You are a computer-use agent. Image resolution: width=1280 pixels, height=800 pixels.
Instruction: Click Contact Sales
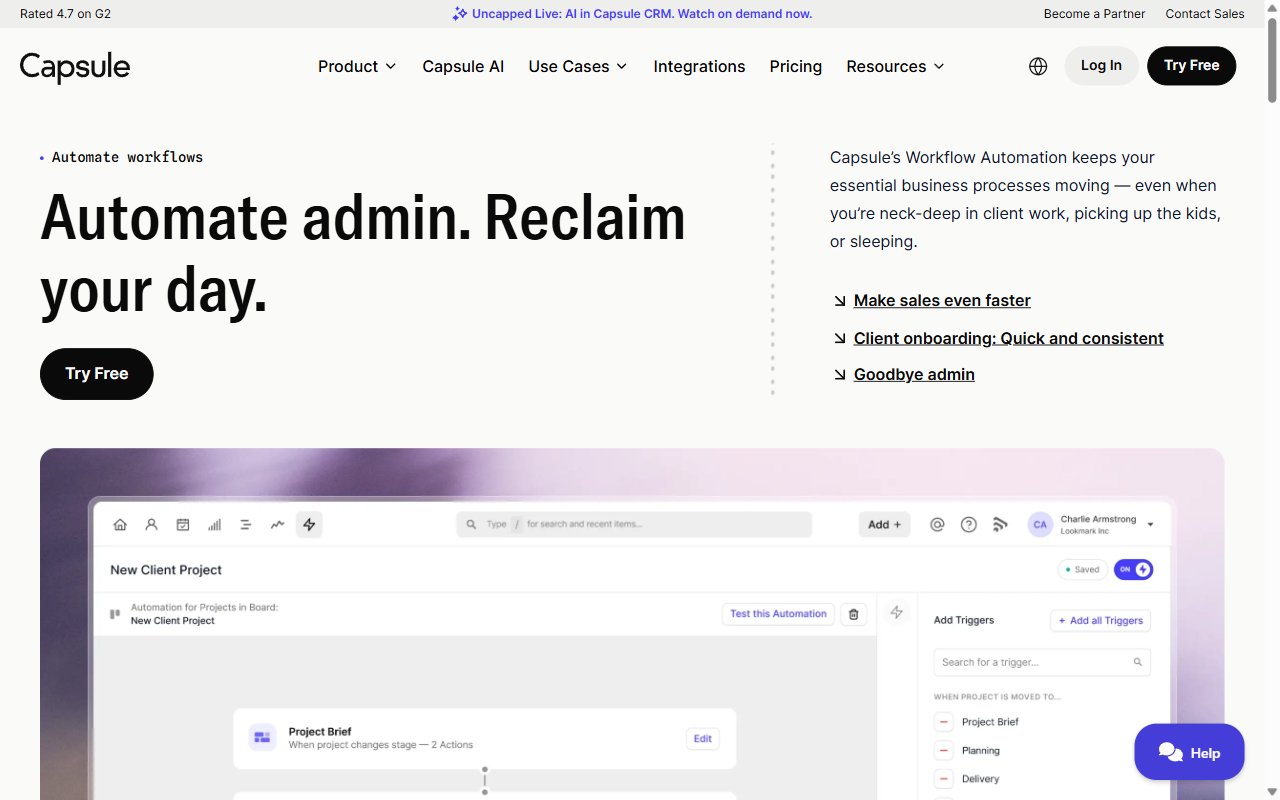1205,14
